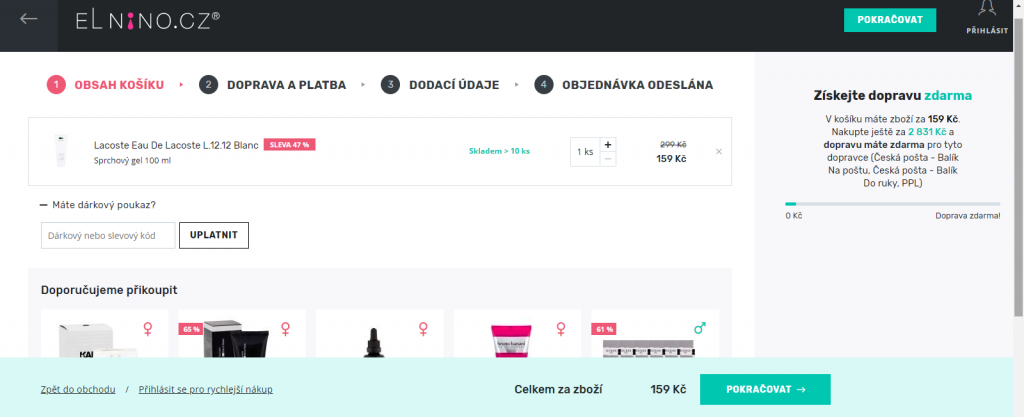Click the Doporučujeme přikoupit heading

[109, 290]
